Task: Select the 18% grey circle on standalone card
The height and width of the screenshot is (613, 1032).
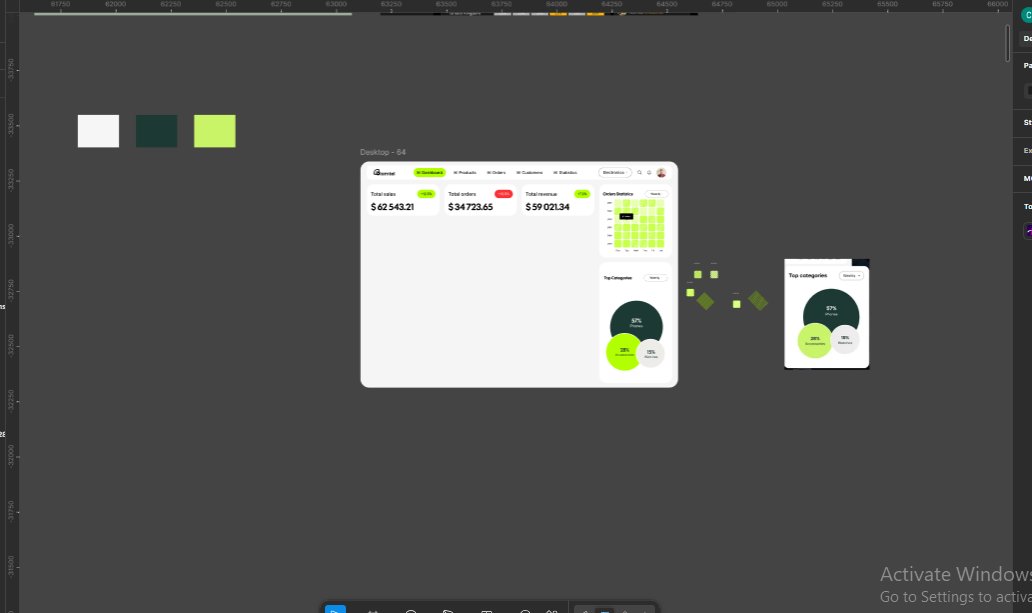Action: pos(845,340)
